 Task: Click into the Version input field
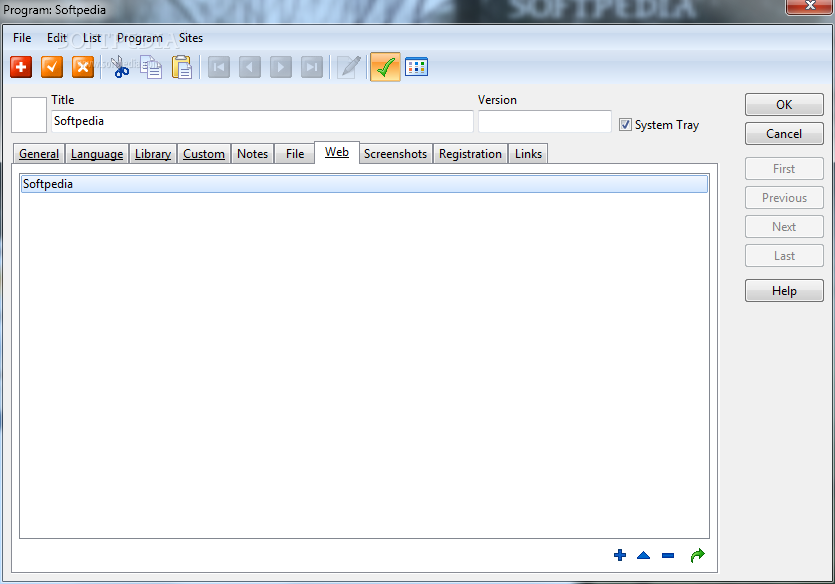(544, 121)
